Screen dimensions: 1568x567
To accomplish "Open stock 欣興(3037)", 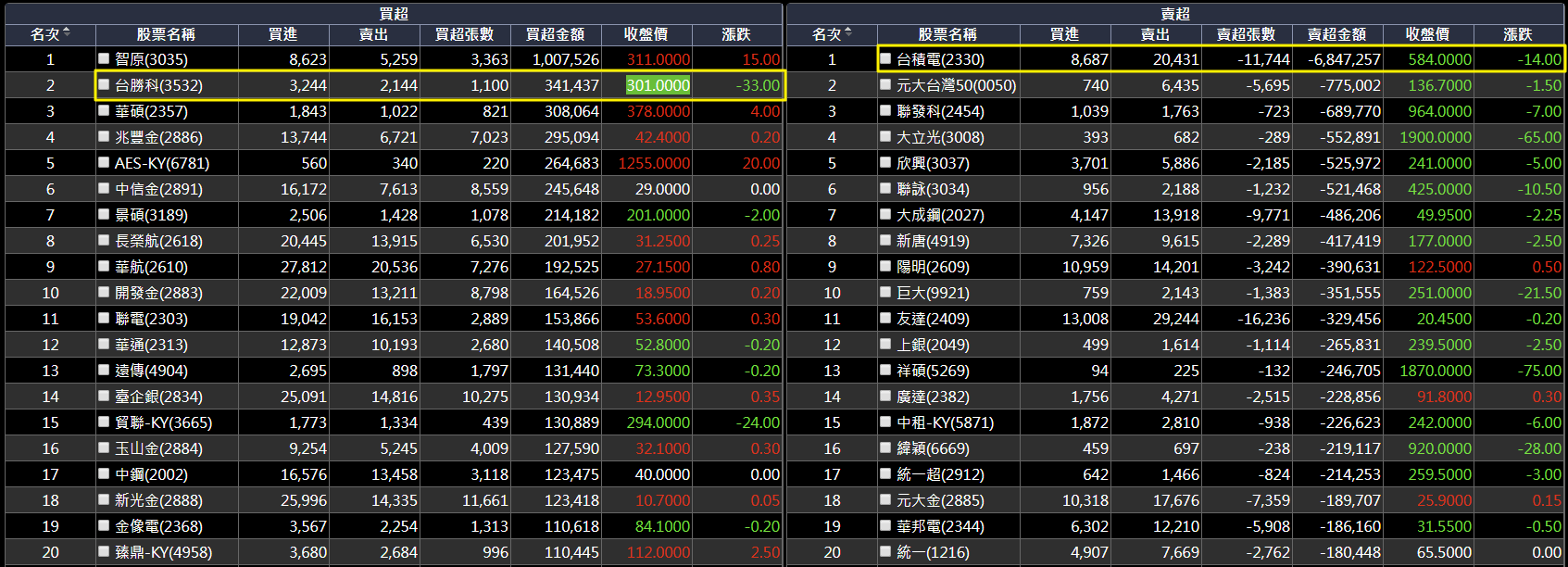I will 933,163.
